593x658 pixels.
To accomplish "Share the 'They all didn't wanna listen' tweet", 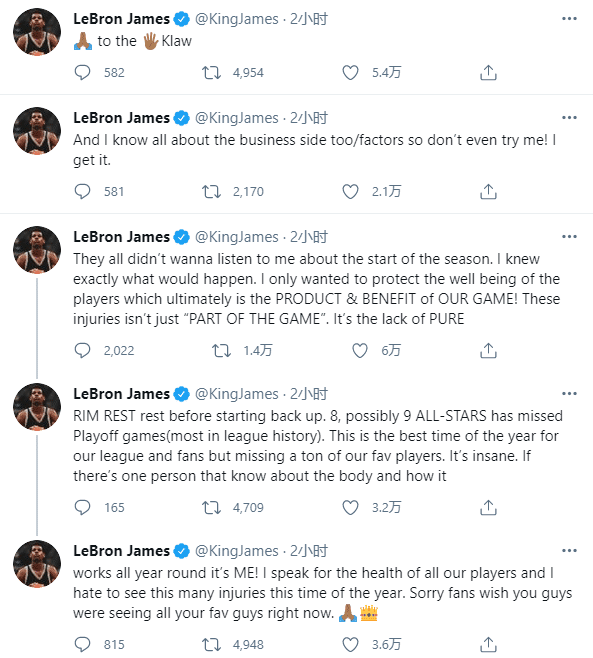I will [488, 350].
